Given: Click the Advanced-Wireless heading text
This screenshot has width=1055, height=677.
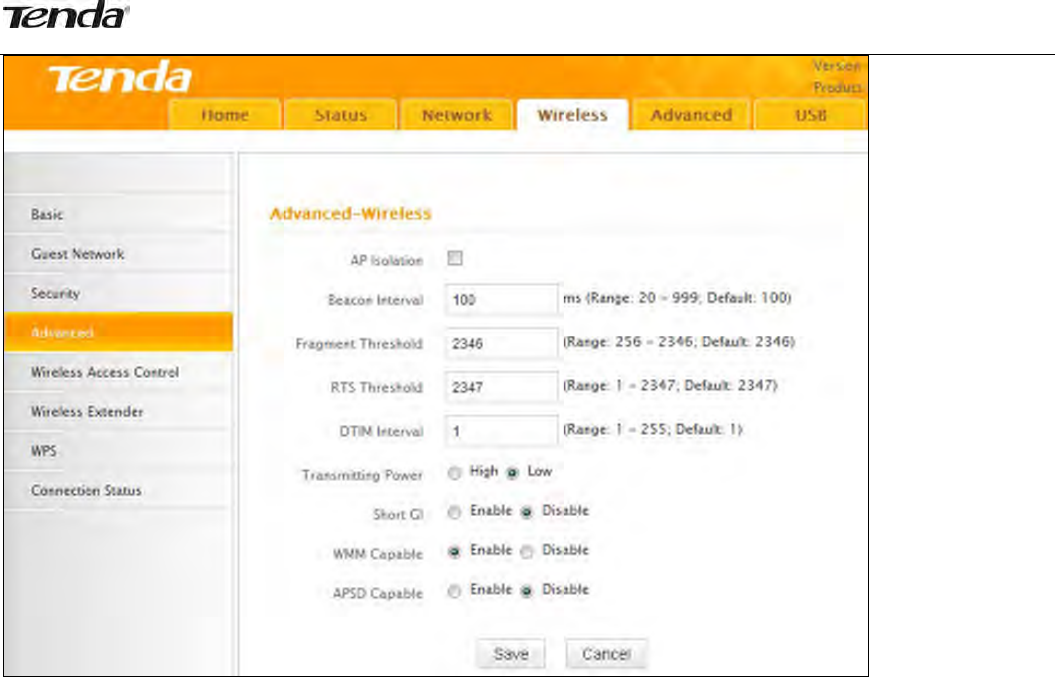Looking at the screenshot, I should pos(350,214).
